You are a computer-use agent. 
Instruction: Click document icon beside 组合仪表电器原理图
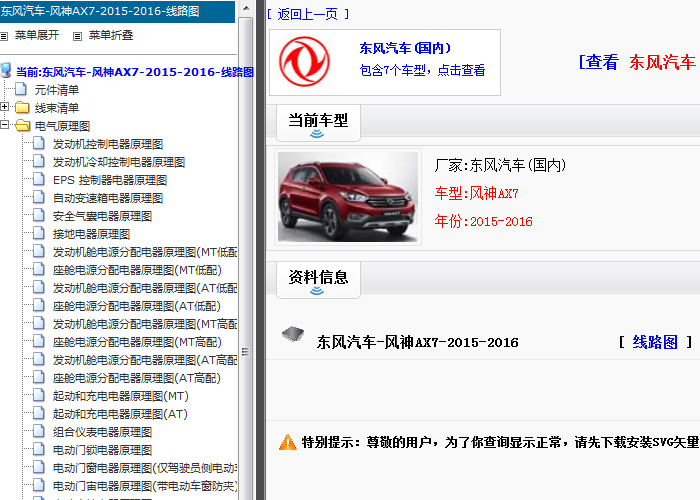click(39, 431)
